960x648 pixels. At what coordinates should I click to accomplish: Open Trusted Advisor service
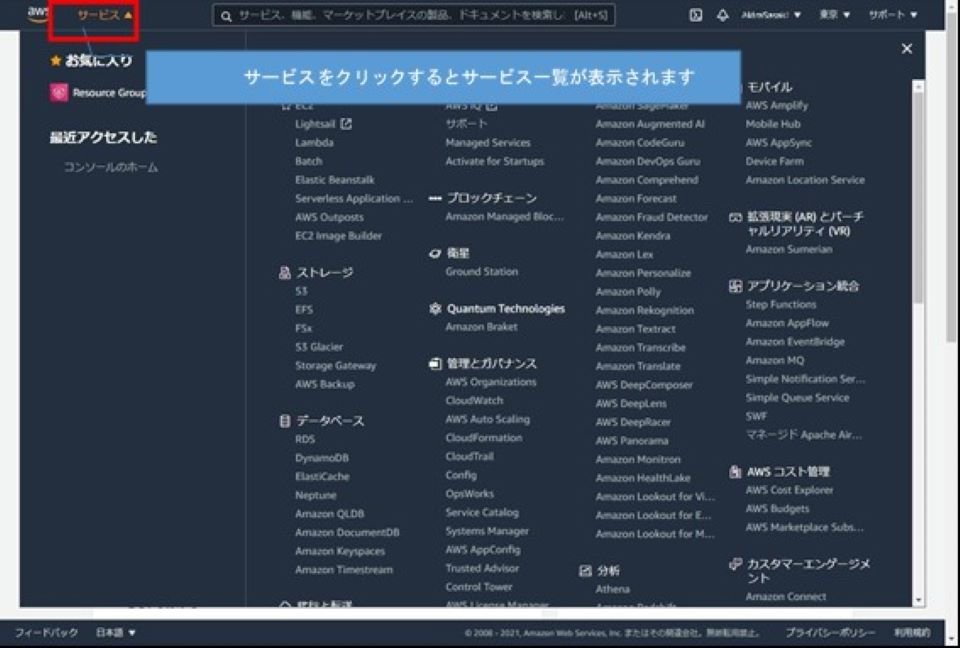click(482, 568)
